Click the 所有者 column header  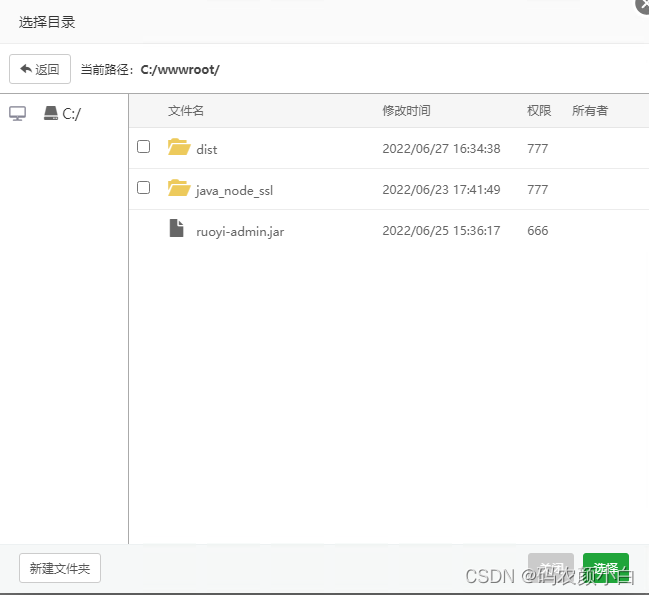click(x=590, y=110)
